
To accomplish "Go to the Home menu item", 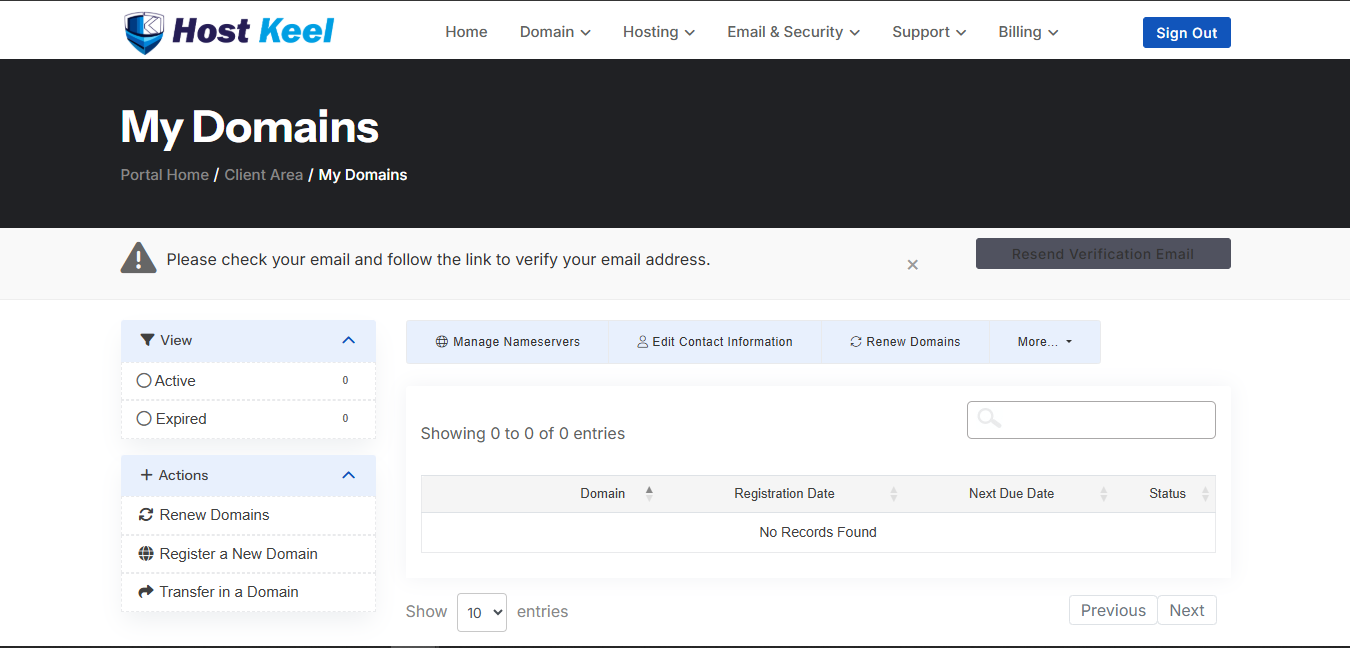I will point(466,32).
